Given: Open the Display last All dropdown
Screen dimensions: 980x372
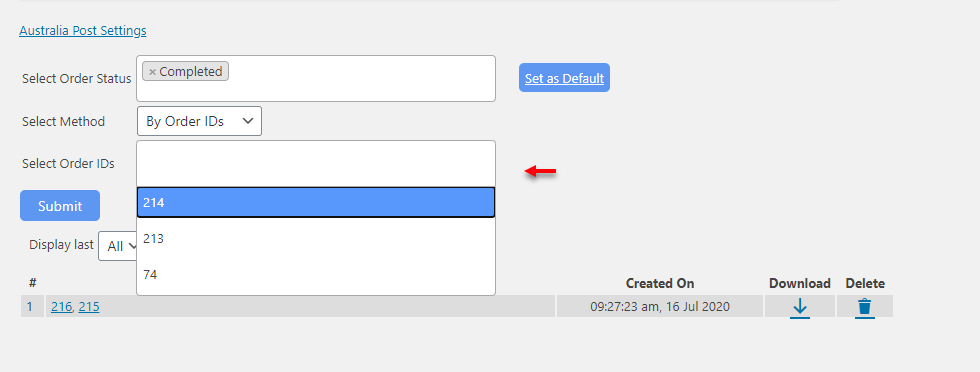Looking at the screenshot, I should pyautogui.click(x=118, y=246).
